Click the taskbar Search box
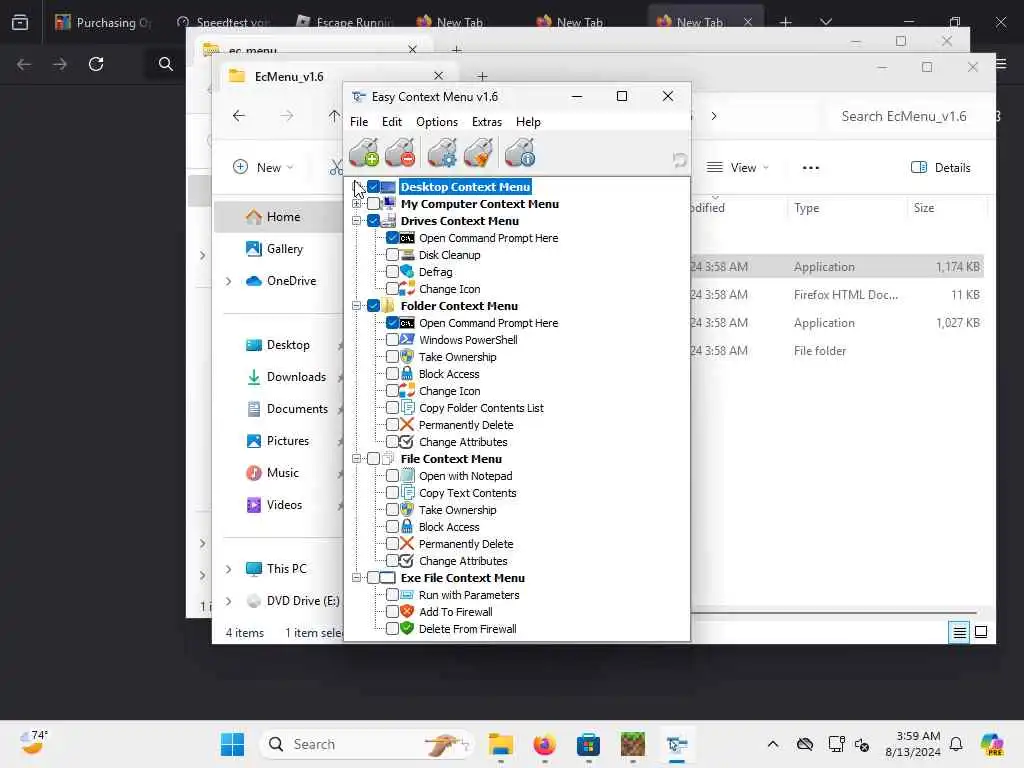 367,744
